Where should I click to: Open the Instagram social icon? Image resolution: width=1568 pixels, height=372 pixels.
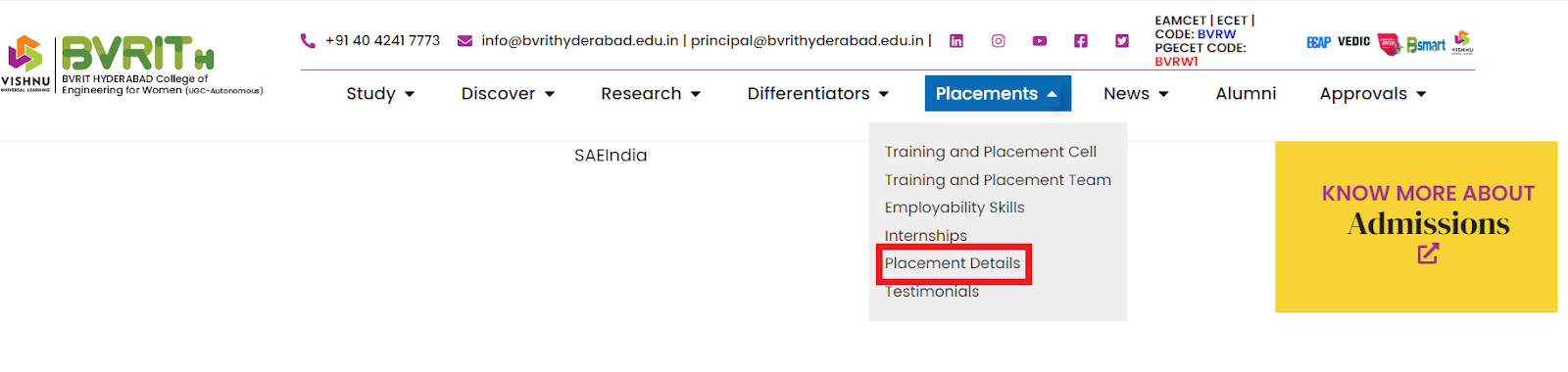tap(998, 41)
